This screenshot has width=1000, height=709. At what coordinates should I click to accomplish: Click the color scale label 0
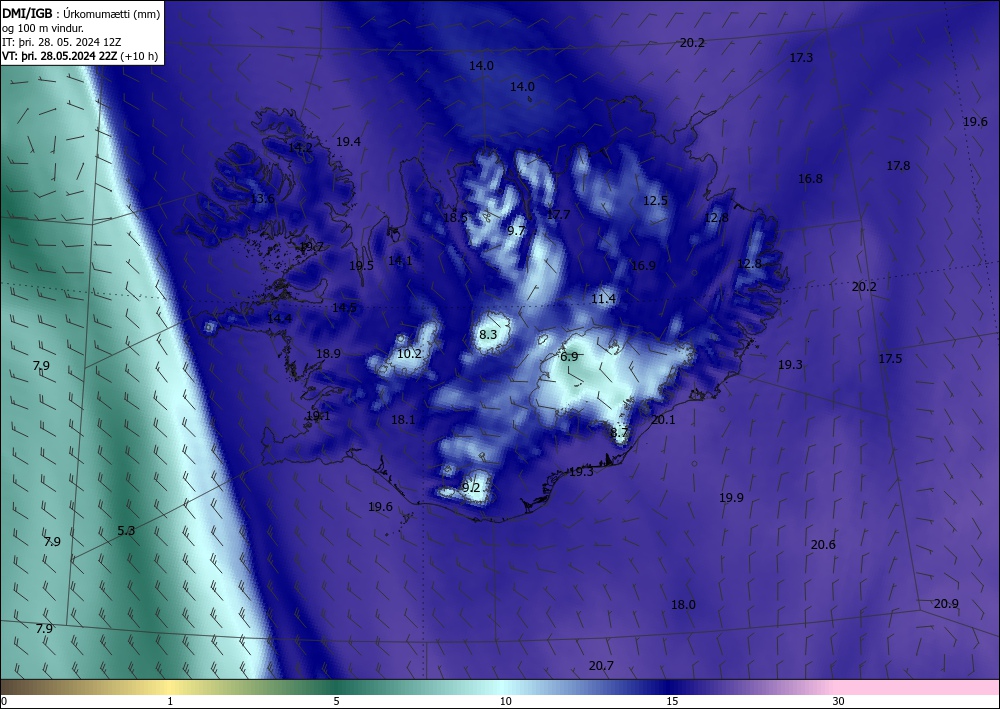[x=4, y=701]
